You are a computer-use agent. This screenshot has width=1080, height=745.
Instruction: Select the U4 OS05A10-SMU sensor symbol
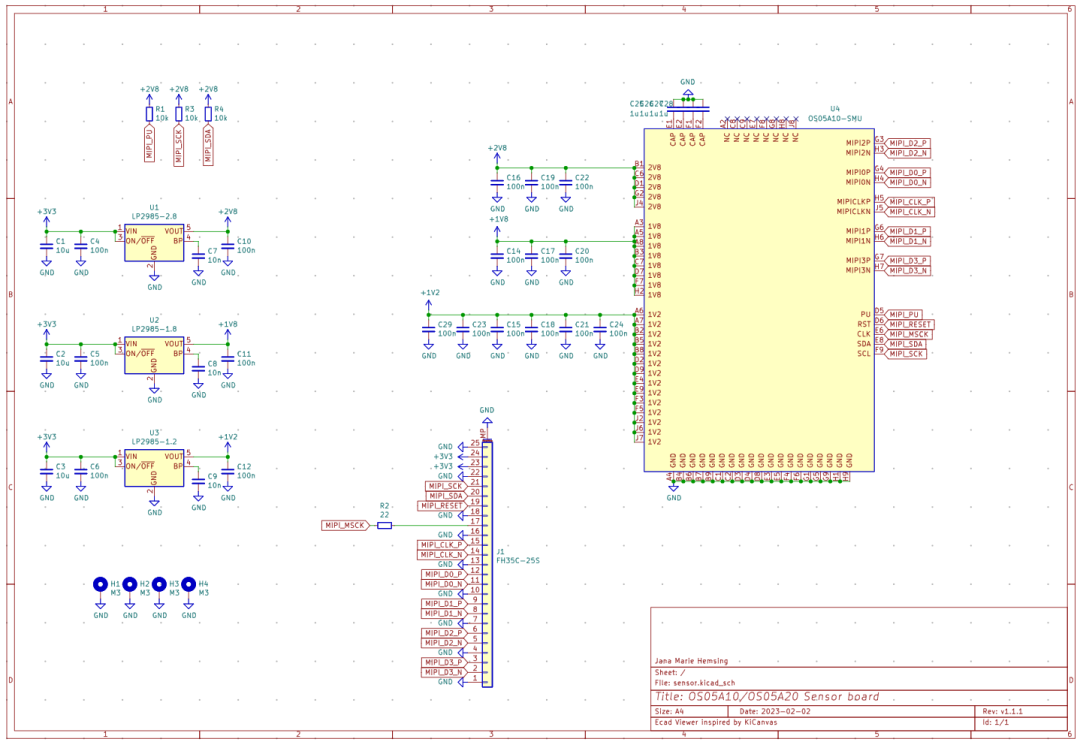coord(759,300)
